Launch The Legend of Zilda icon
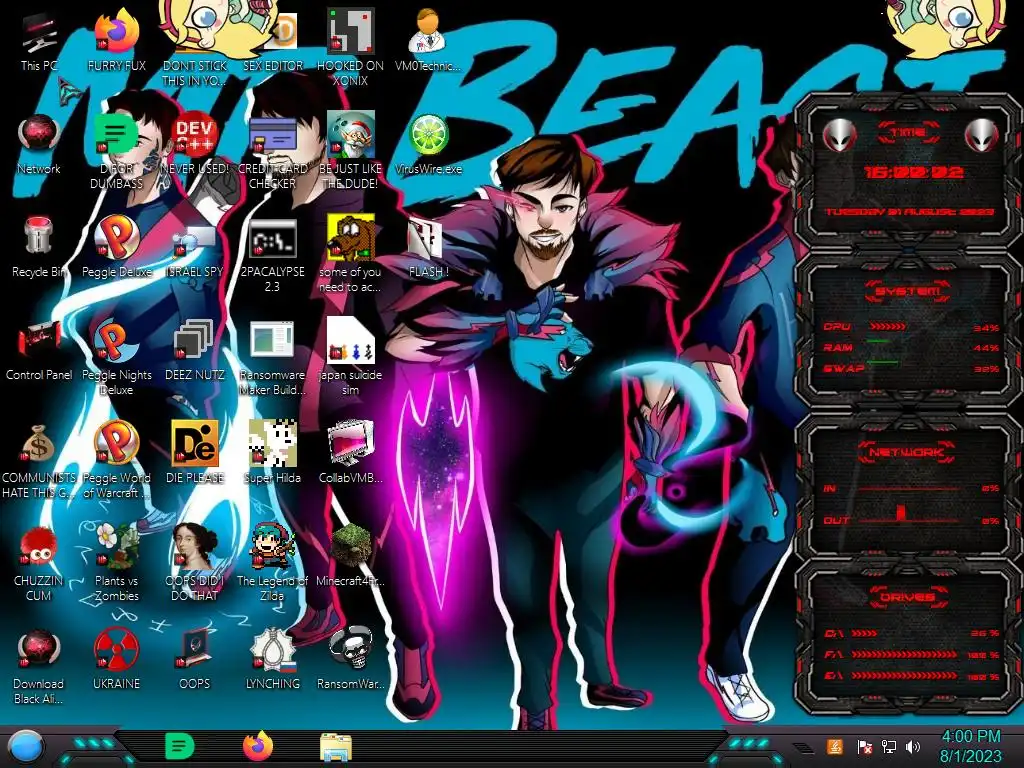1024x768 pixels. pos(273,563)
